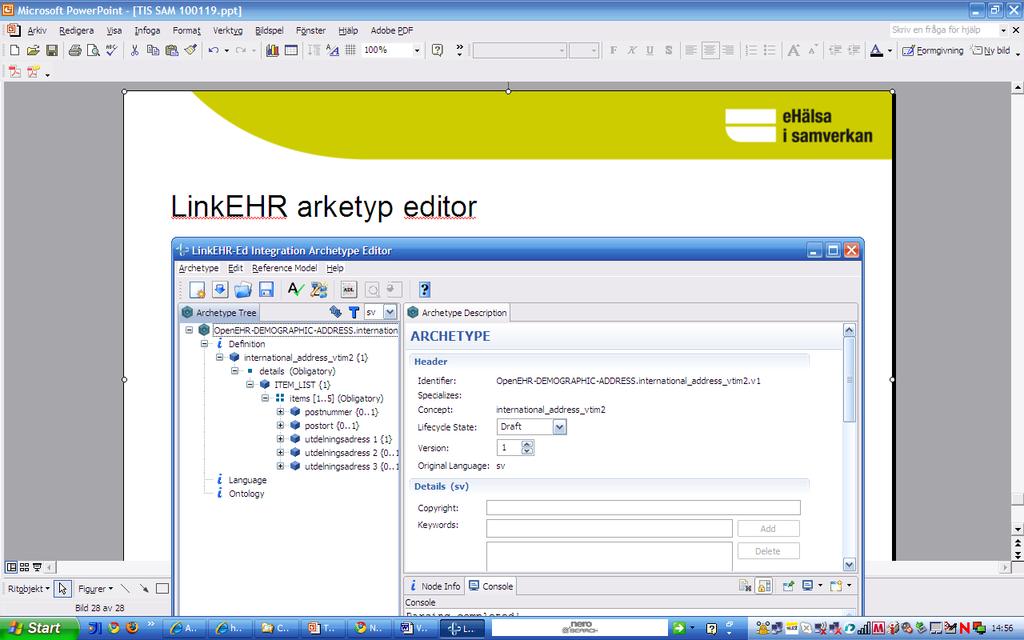The width and height of the screenshot is (1024, 640).
Task: Open the Figurer shapes menu
Action: tap(95, 588)
